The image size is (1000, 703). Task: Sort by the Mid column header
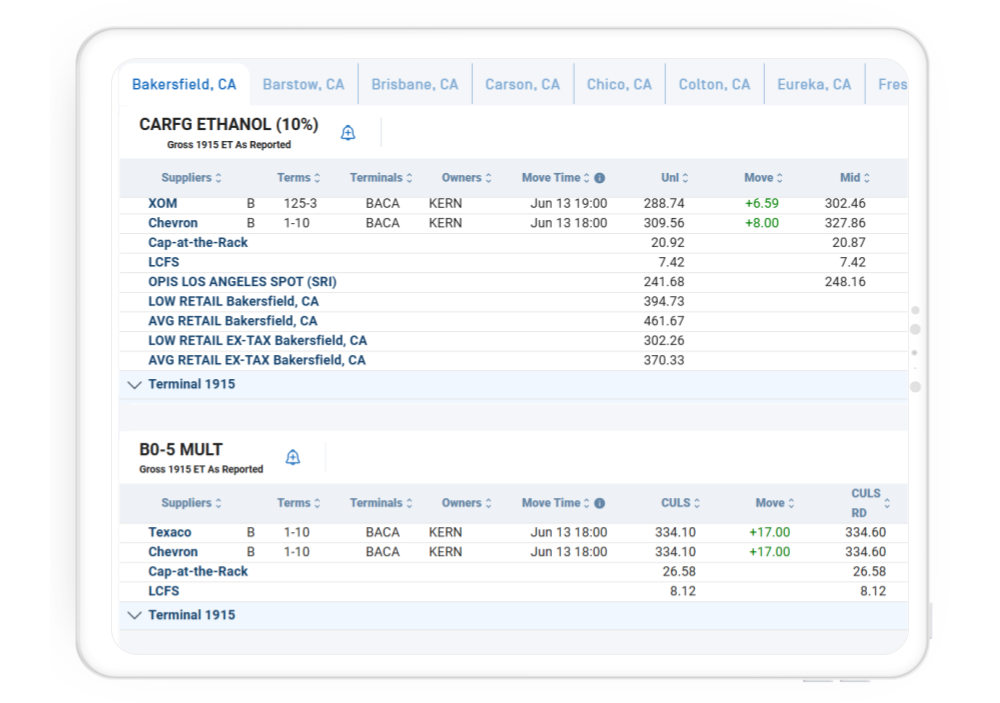pos(855,178)
